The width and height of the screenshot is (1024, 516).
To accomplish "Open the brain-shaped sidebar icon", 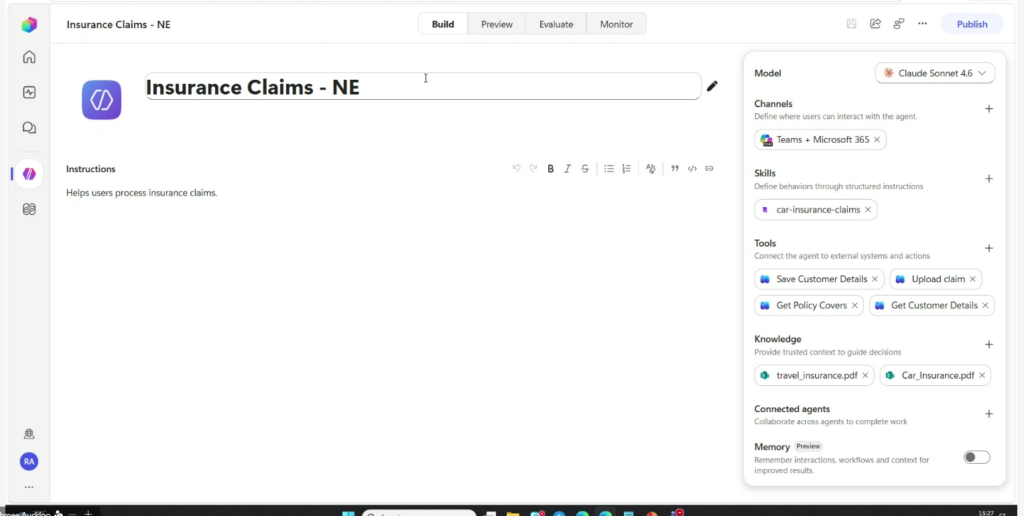I will tap(29, 209).
